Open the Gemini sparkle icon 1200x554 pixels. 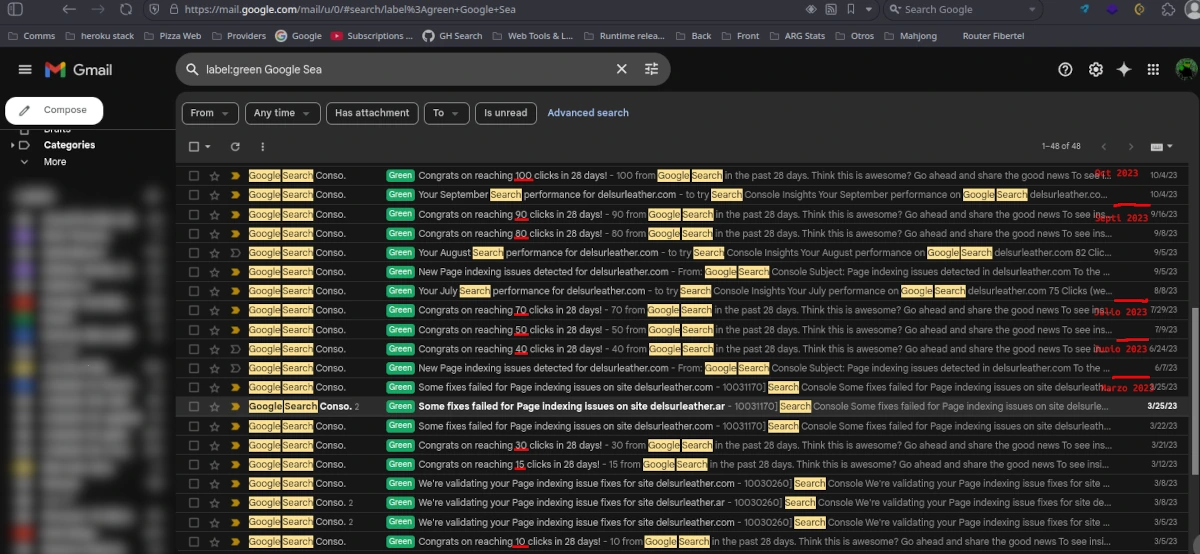[1124, 70]
